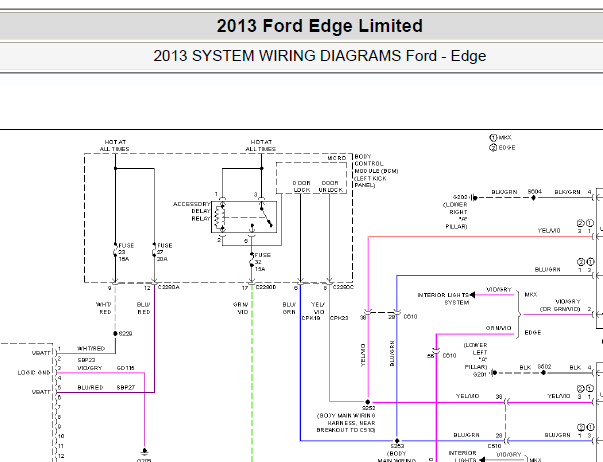The width and height of the screenshot is (603, 462).
Task: Click the "(LOWER RIGHT A PILLAR)" location note
Action: 455,215
